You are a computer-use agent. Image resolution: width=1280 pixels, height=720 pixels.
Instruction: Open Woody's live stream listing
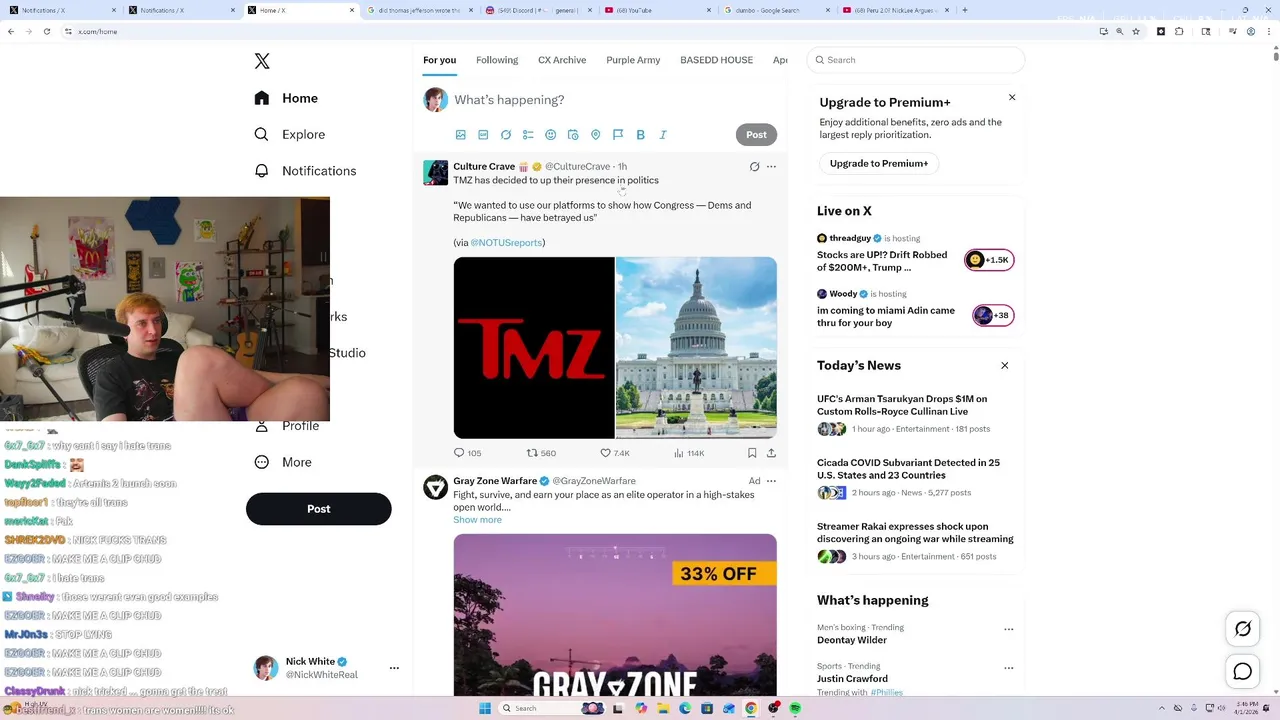[x=915, y=309]
